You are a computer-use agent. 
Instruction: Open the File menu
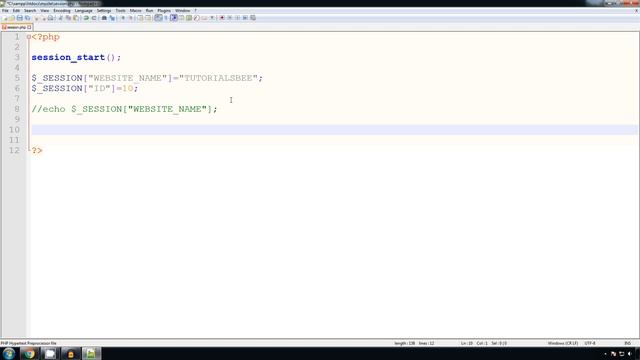pos(5,11)
